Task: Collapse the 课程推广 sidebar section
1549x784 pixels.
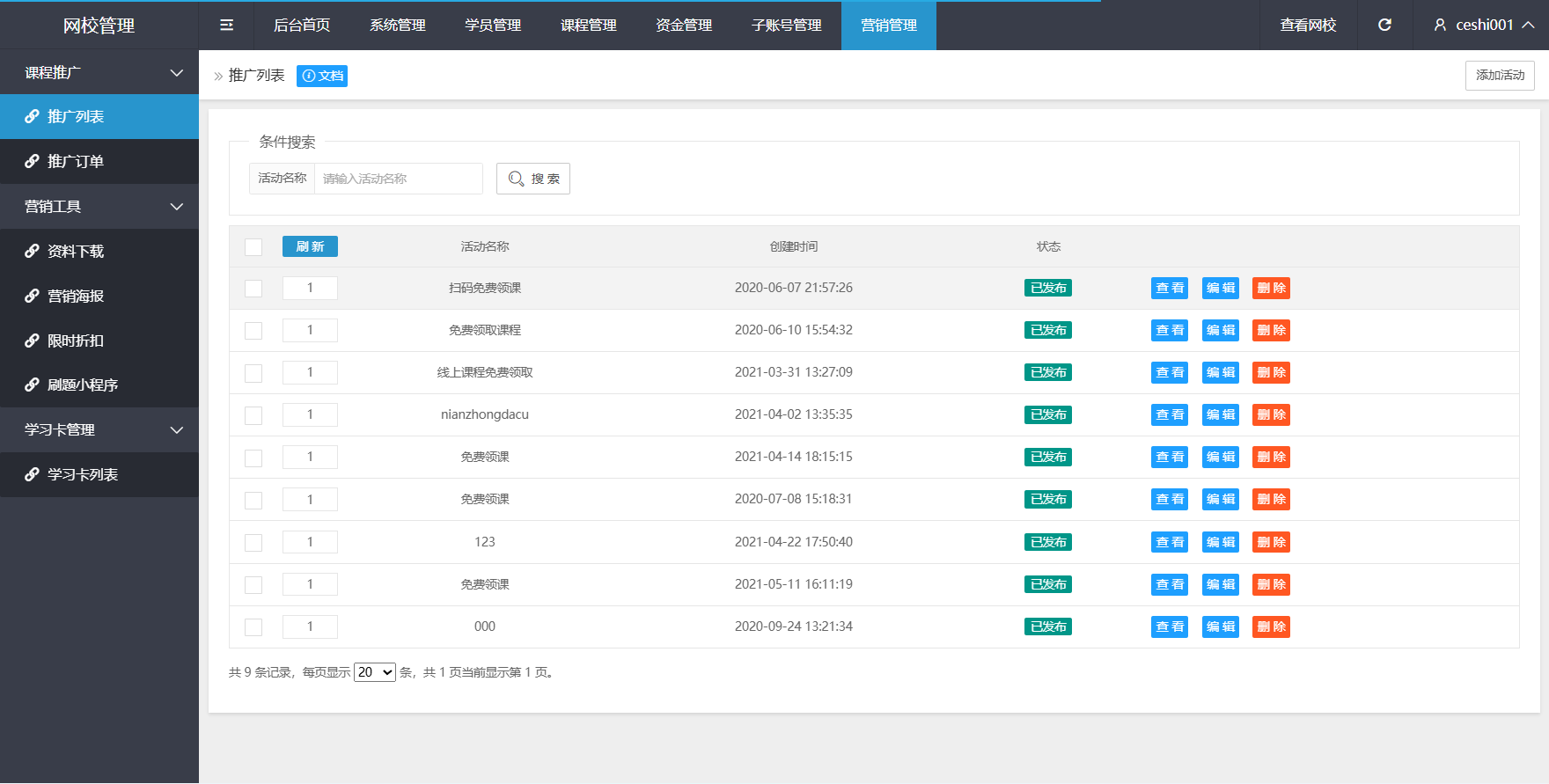Action: click(x=177, y=73)
